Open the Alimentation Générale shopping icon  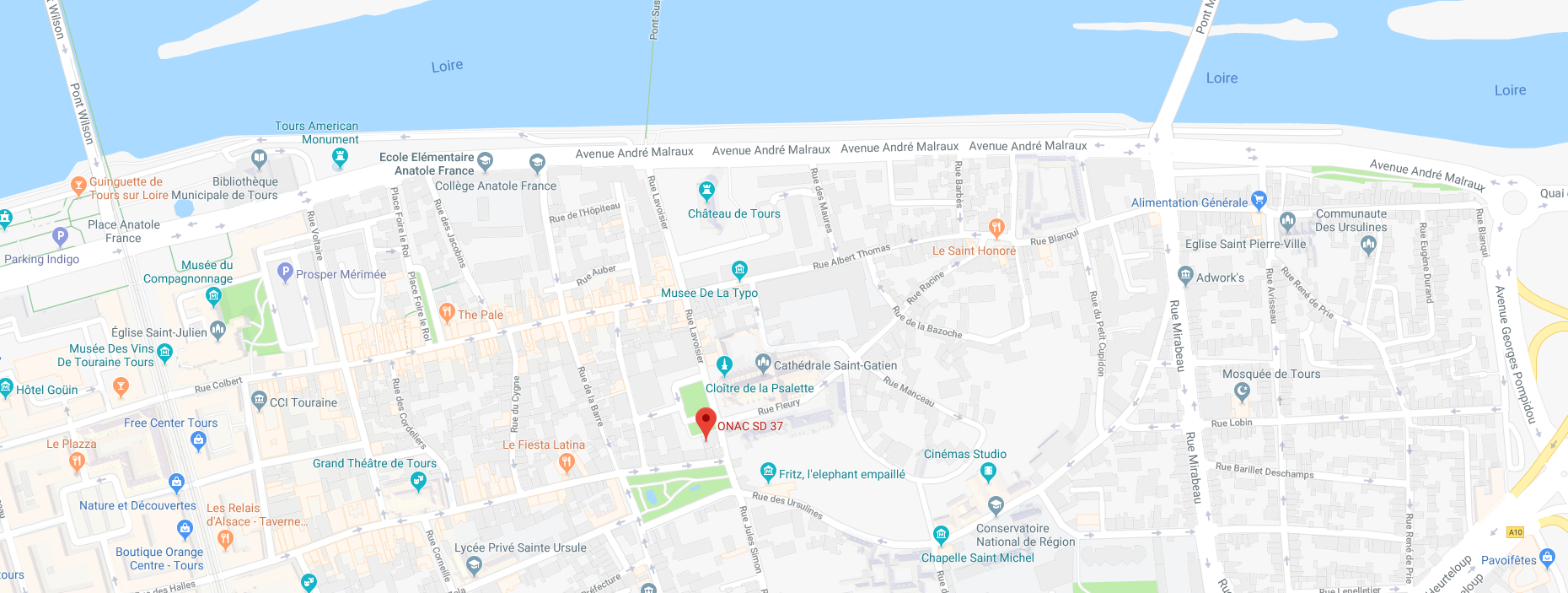[x=1259, y=201]
